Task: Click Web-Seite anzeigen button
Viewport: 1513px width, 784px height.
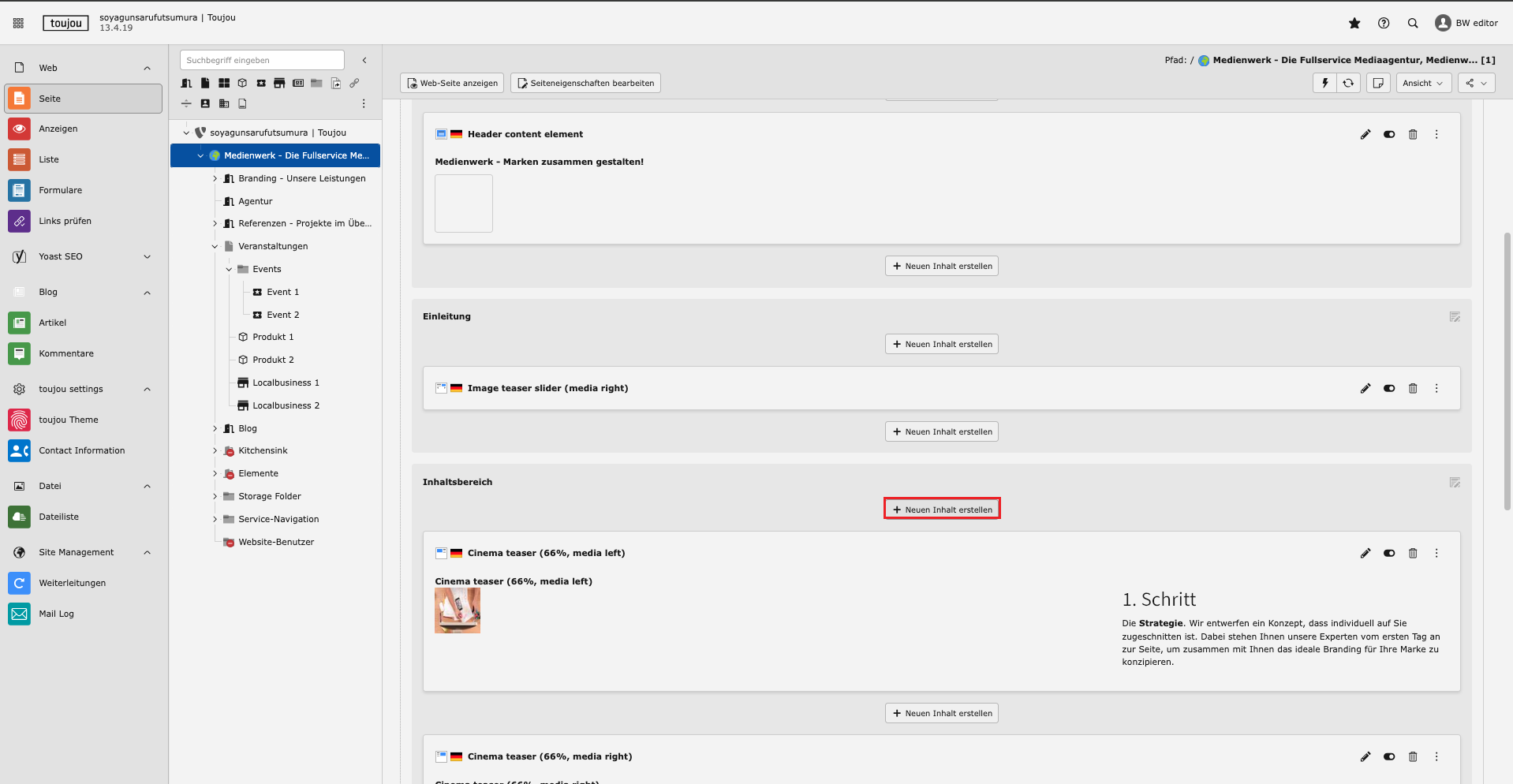Action: [452, 83]
